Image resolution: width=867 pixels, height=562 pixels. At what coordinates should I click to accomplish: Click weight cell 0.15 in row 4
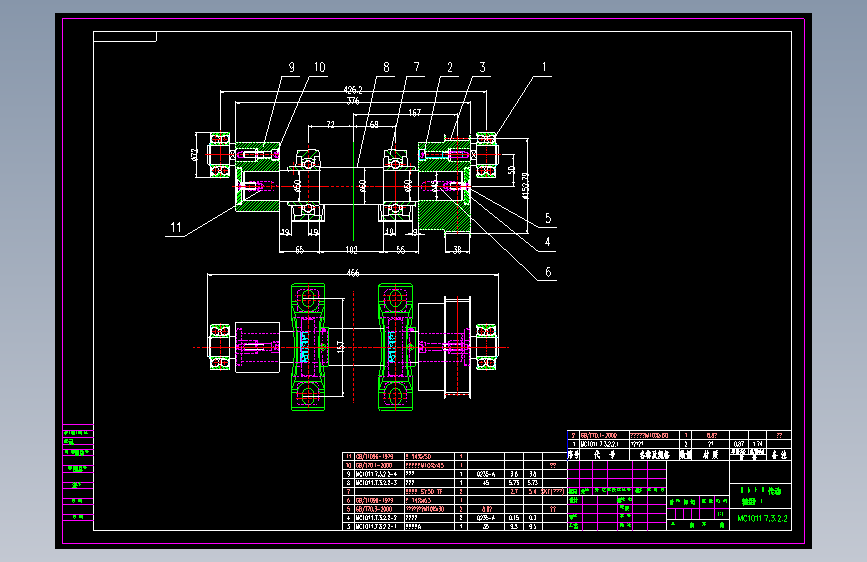point(514,518)
